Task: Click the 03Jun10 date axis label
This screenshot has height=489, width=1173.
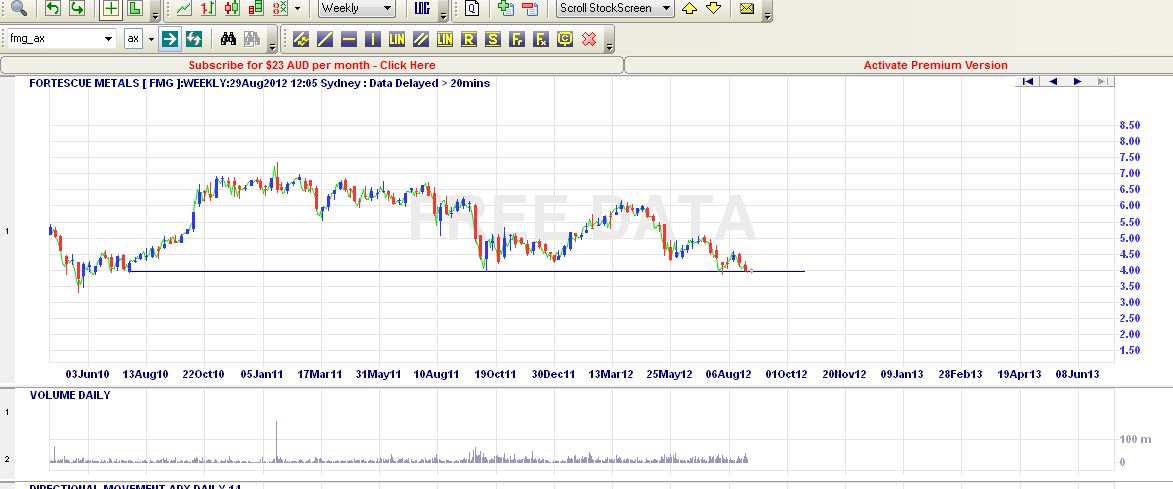Action: (x=88, y=374)
